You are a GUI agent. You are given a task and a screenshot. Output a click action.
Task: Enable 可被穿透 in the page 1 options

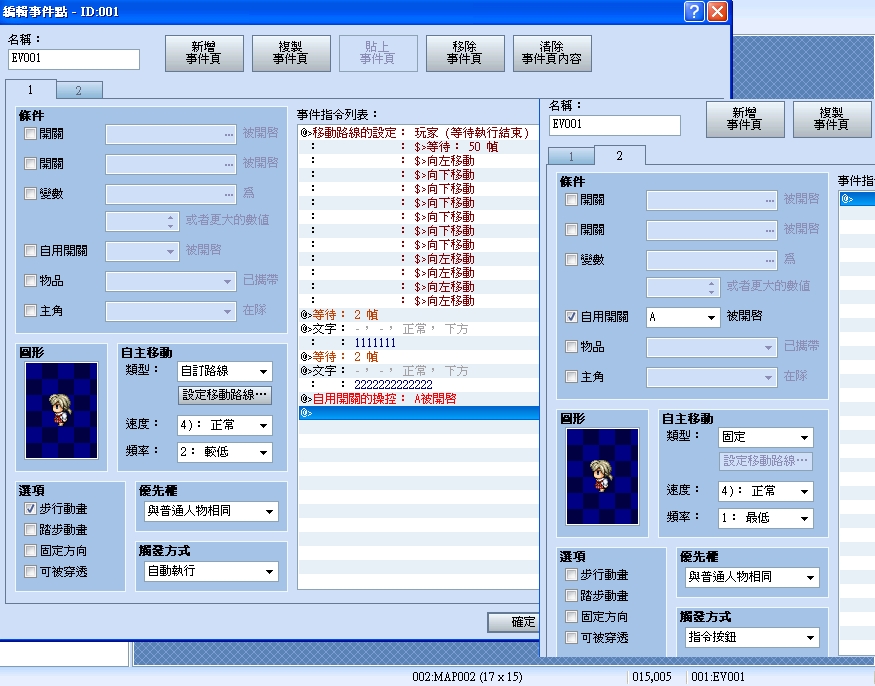coord(31,572)
